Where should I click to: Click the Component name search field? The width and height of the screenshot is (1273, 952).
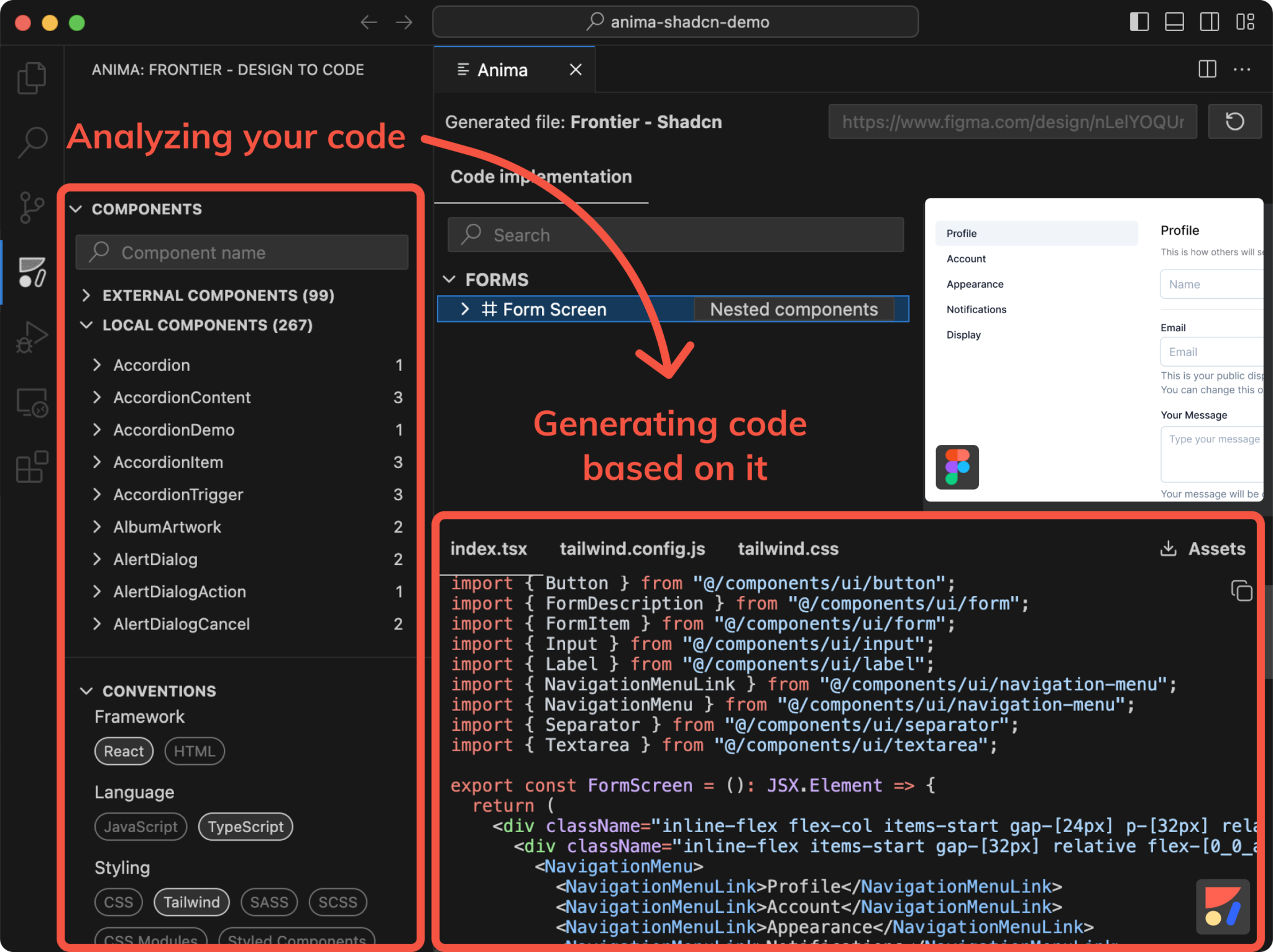pos(241,252)
